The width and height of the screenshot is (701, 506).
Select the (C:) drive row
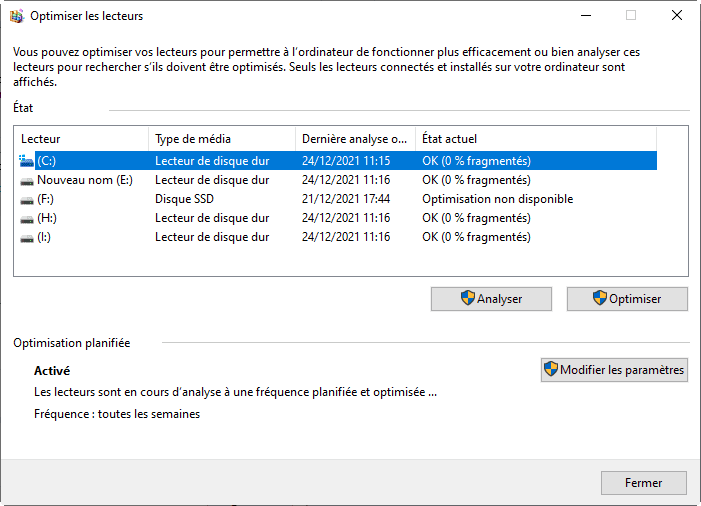pyautogui.click(x=338, y=161)
